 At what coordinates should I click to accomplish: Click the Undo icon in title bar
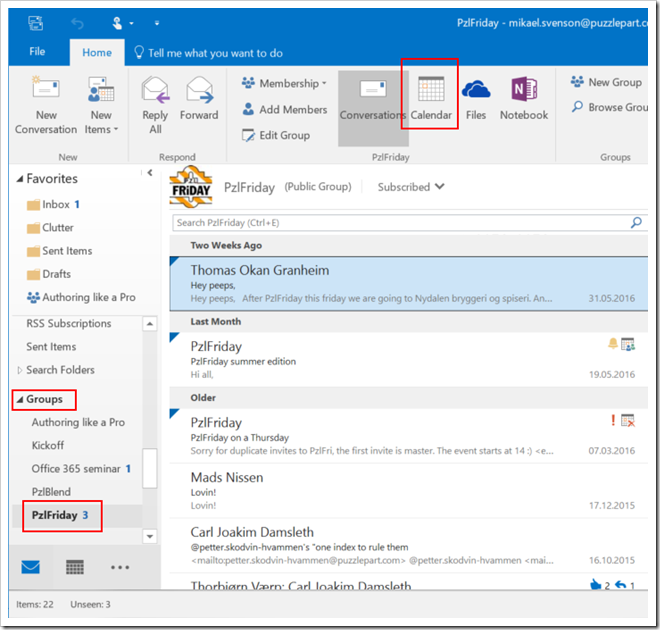pos(77,23)
